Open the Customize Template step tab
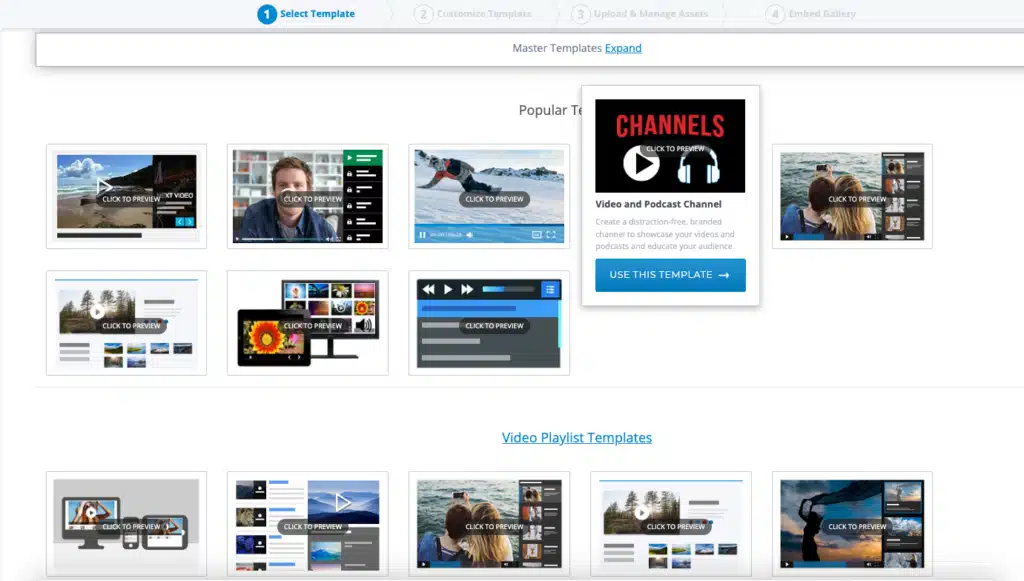1024x581 pixels. 484,14
